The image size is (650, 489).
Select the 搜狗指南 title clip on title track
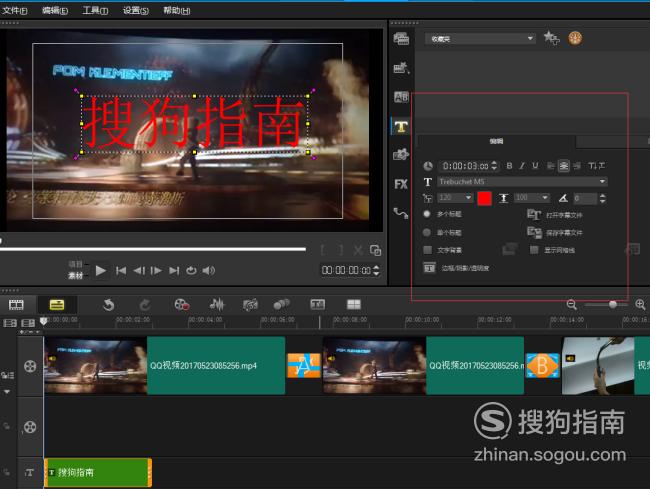(98, 472)
